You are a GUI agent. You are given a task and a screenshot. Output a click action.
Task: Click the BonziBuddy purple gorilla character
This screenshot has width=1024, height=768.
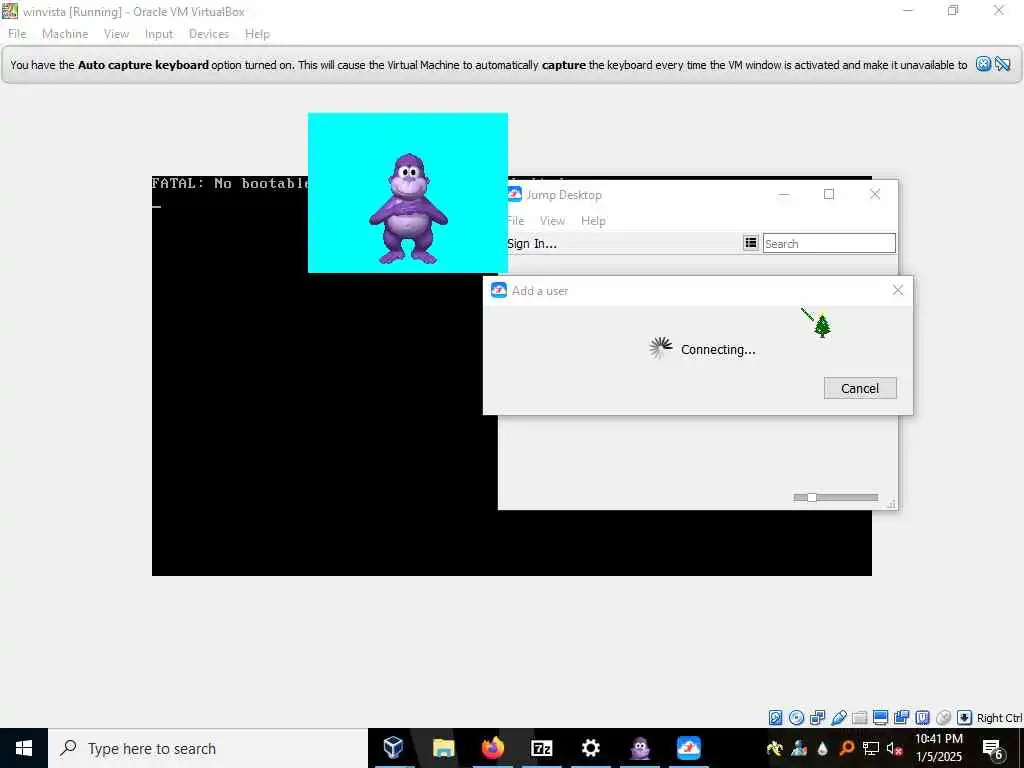click(408, 209)
